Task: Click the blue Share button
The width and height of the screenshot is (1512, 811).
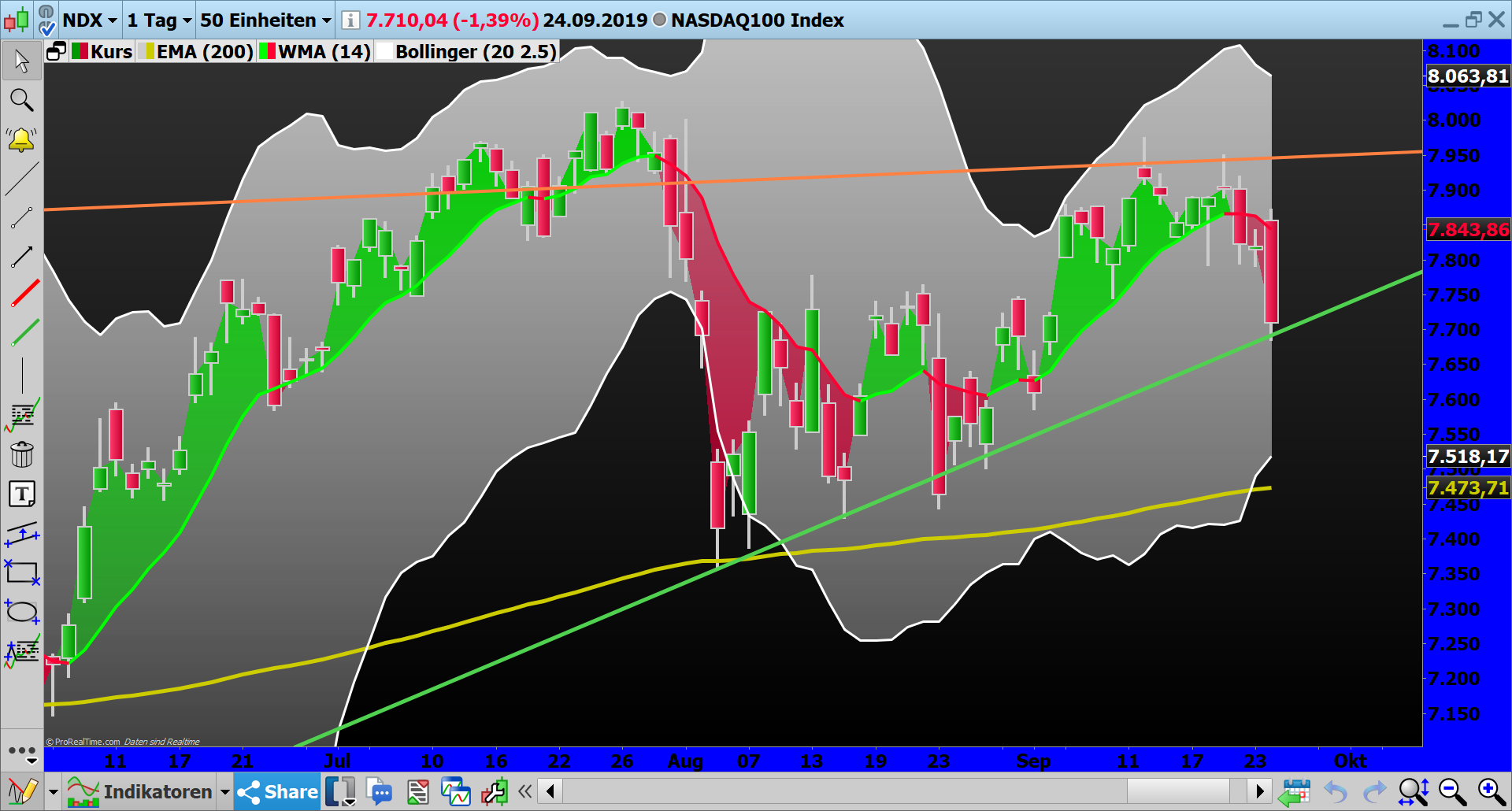Action: [x=276, y=791]
